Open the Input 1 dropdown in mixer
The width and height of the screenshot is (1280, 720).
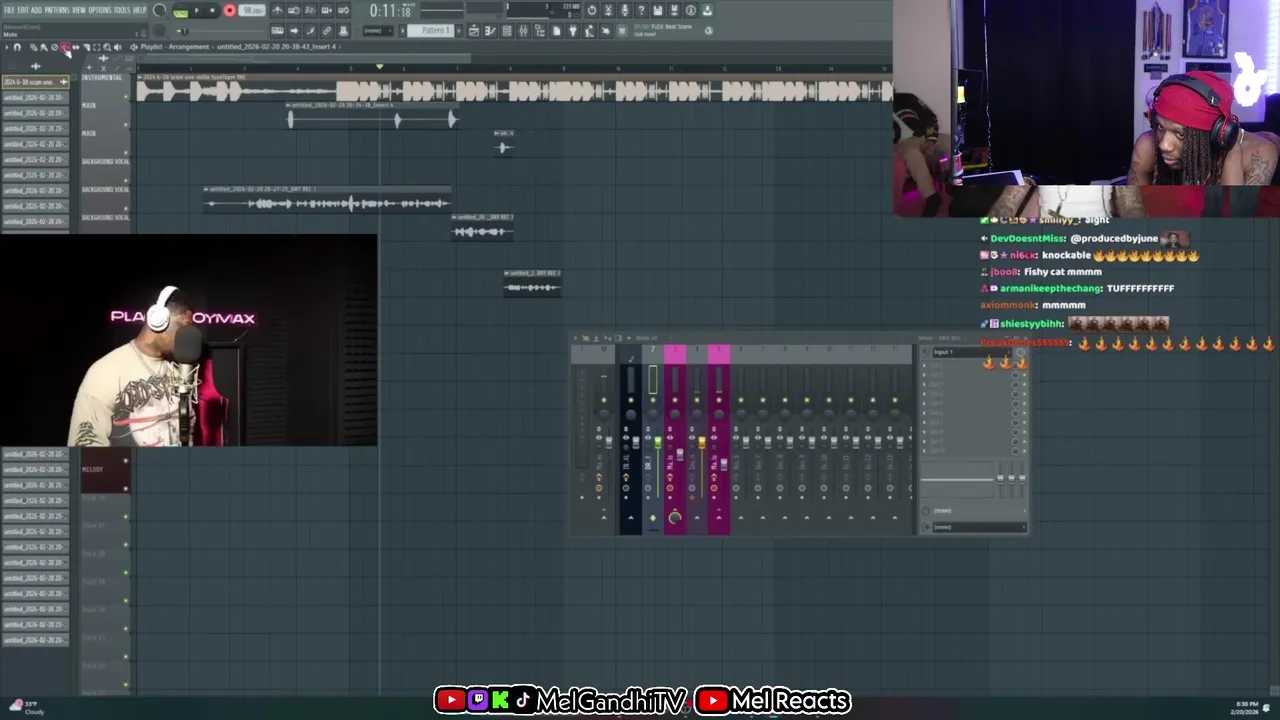coord(972,352)
